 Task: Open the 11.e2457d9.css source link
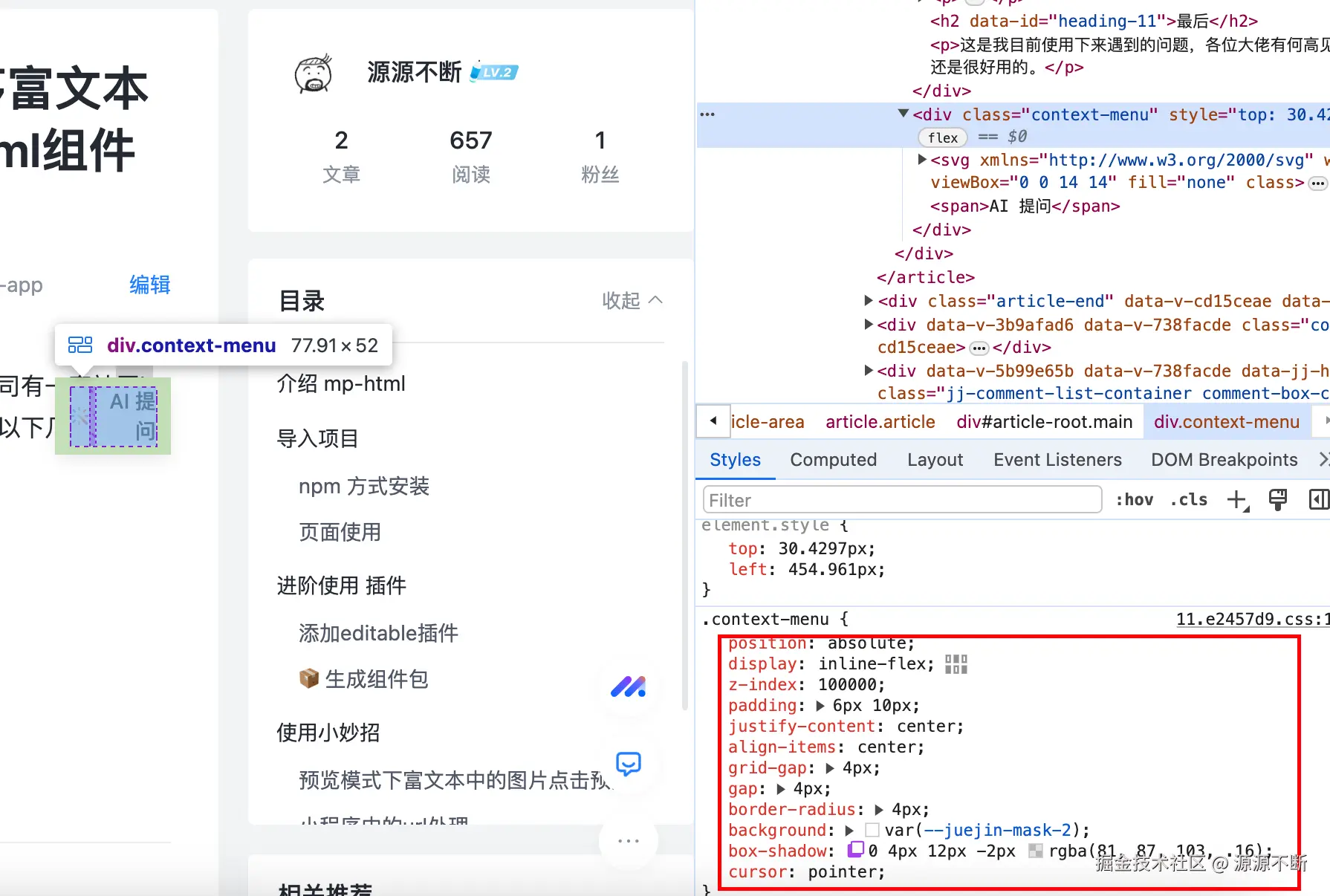click(1253, 619)
